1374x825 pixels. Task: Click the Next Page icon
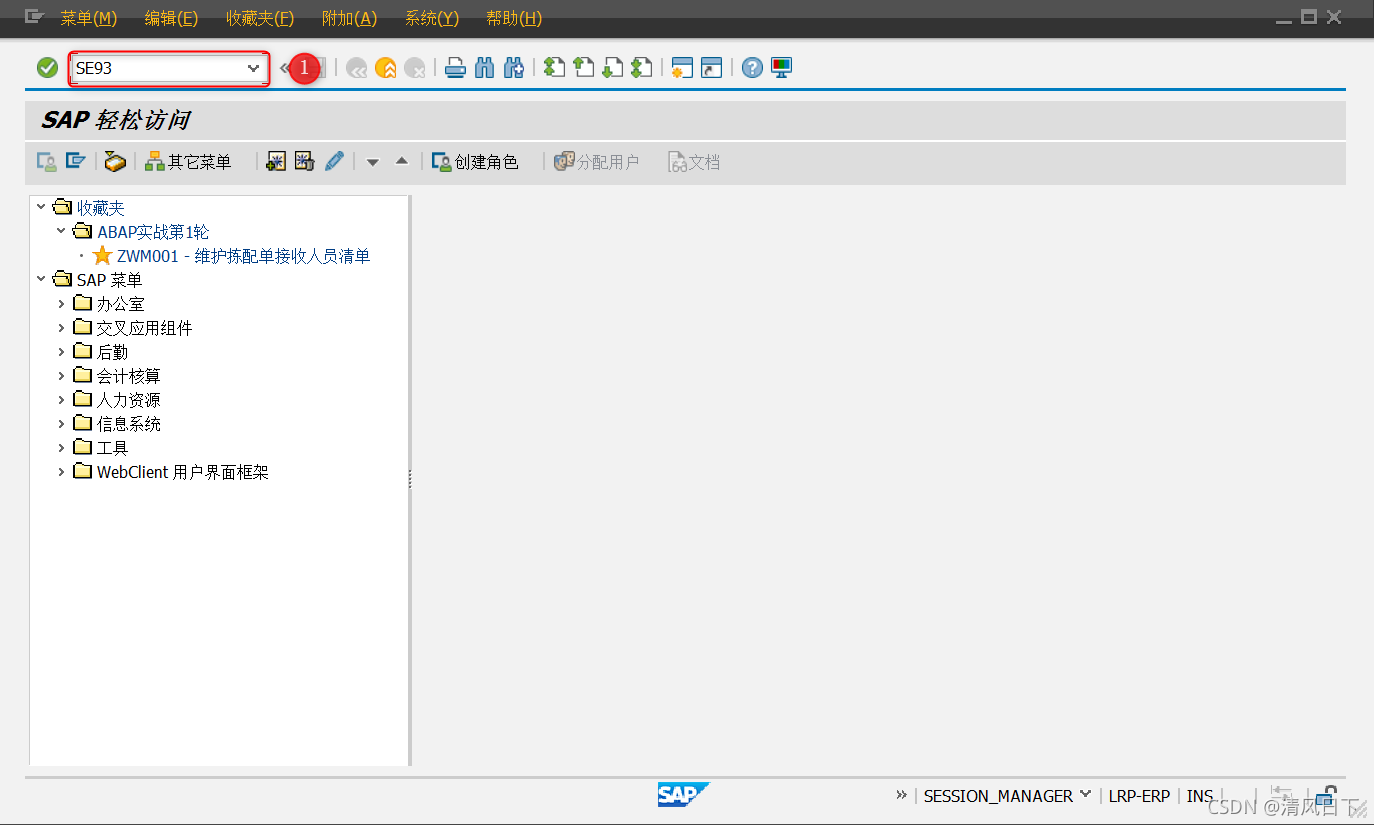(x=612, y=68)
